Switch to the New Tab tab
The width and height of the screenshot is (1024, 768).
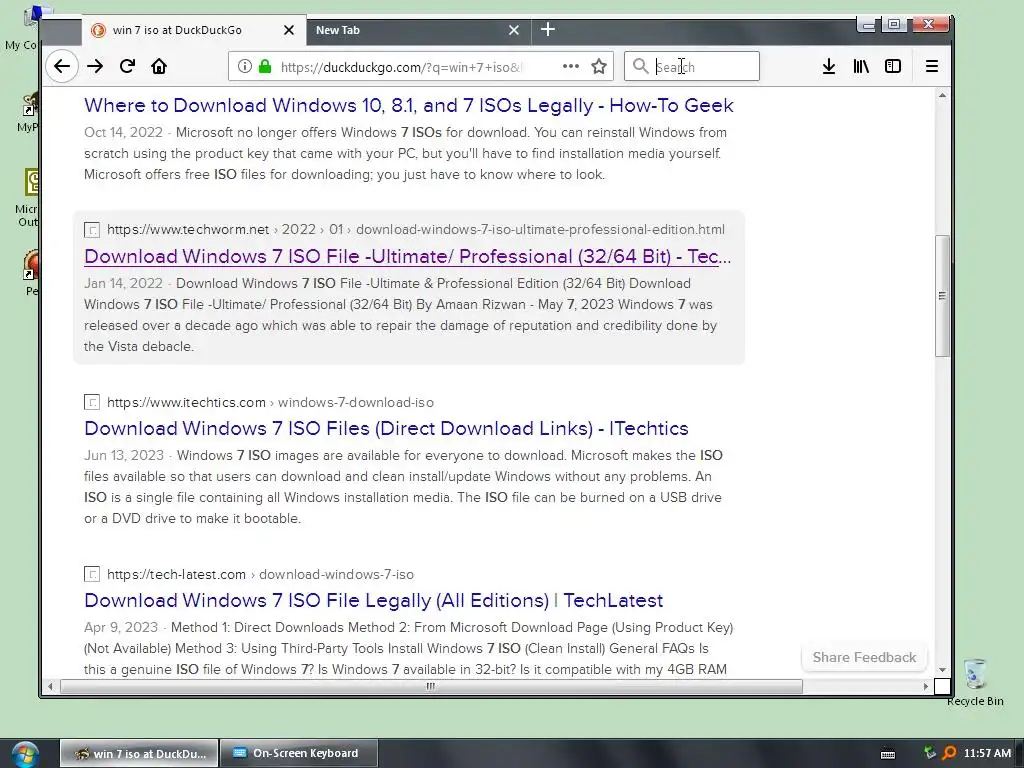(x=418, y=30)
